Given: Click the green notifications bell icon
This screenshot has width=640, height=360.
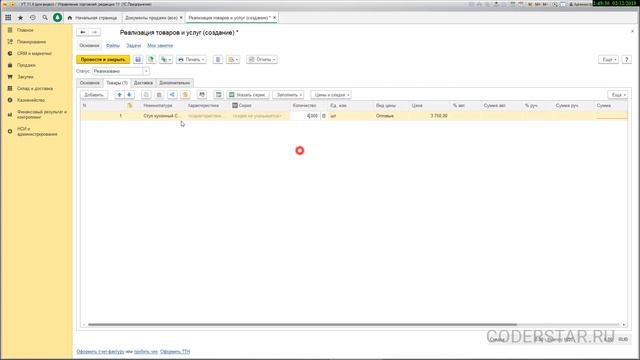Looking at the screenshot, I should (58, 18).
